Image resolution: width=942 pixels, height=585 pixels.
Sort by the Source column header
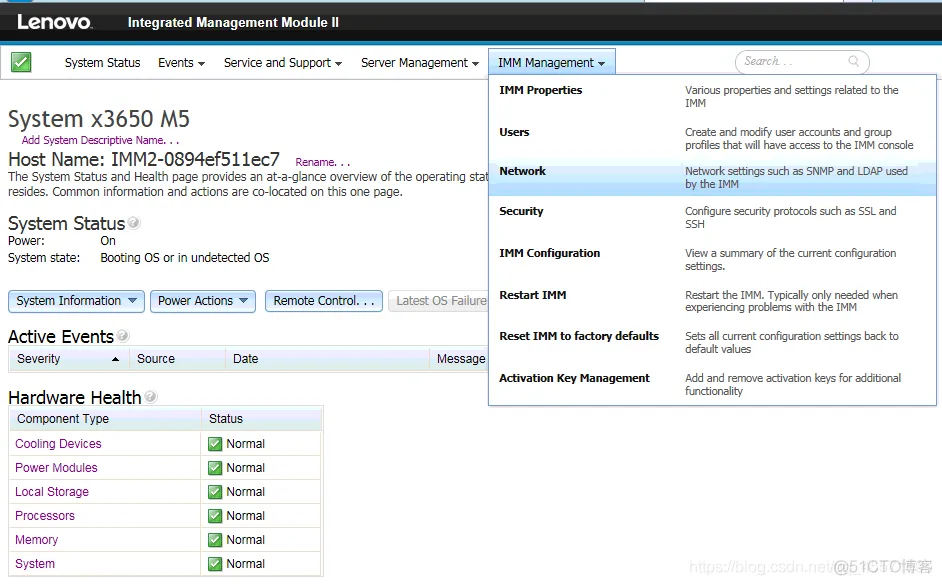(177, 359)
